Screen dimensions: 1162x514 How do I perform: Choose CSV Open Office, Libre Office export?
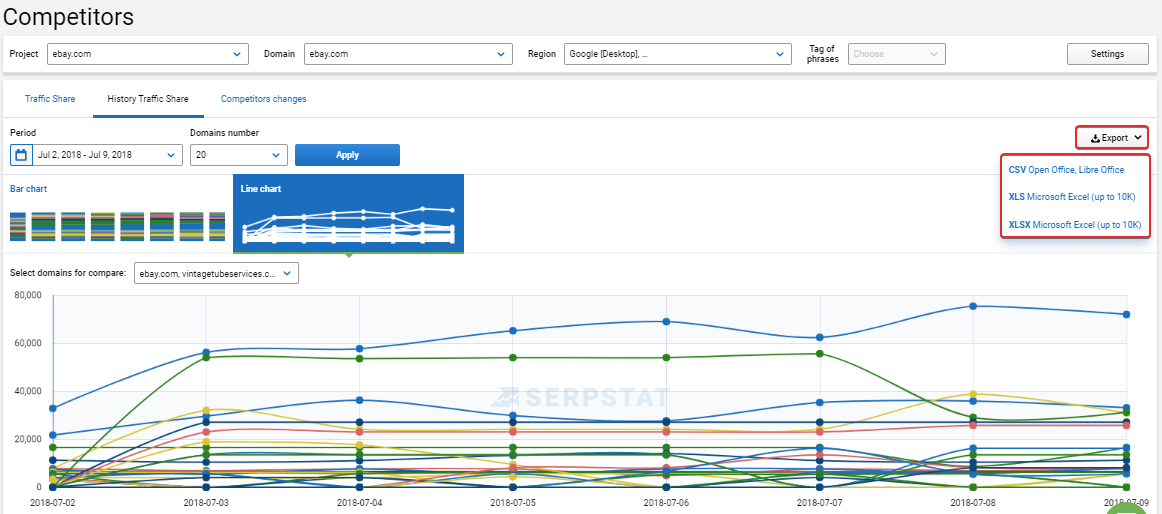(x=1066, y=170)
